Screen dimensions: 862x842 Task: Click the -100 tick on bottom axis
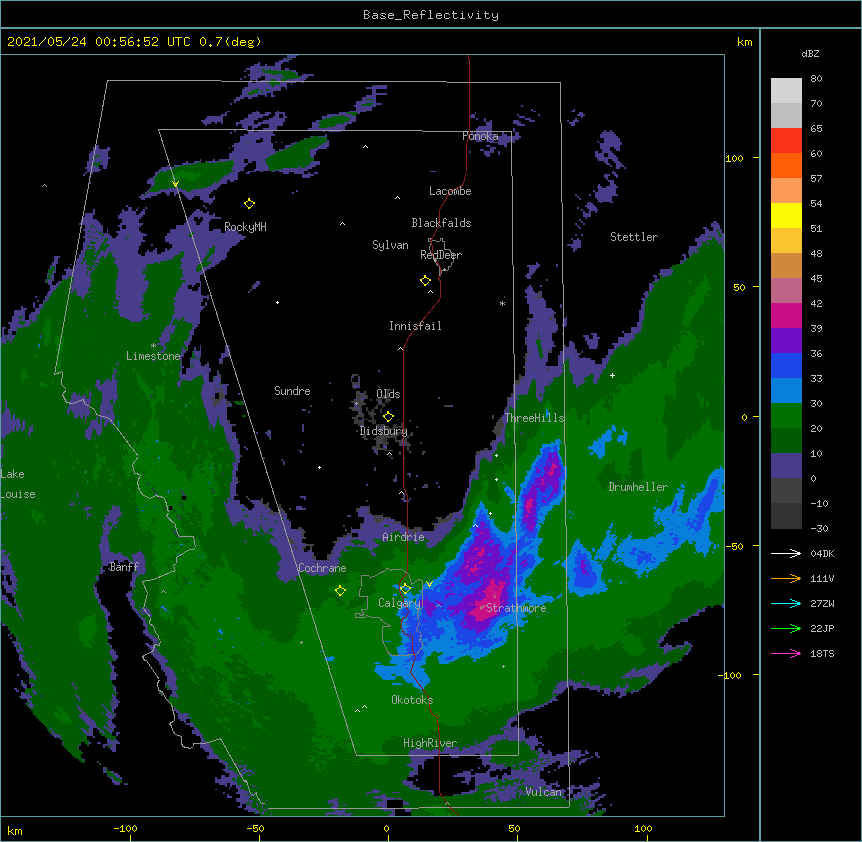point(125,828)
